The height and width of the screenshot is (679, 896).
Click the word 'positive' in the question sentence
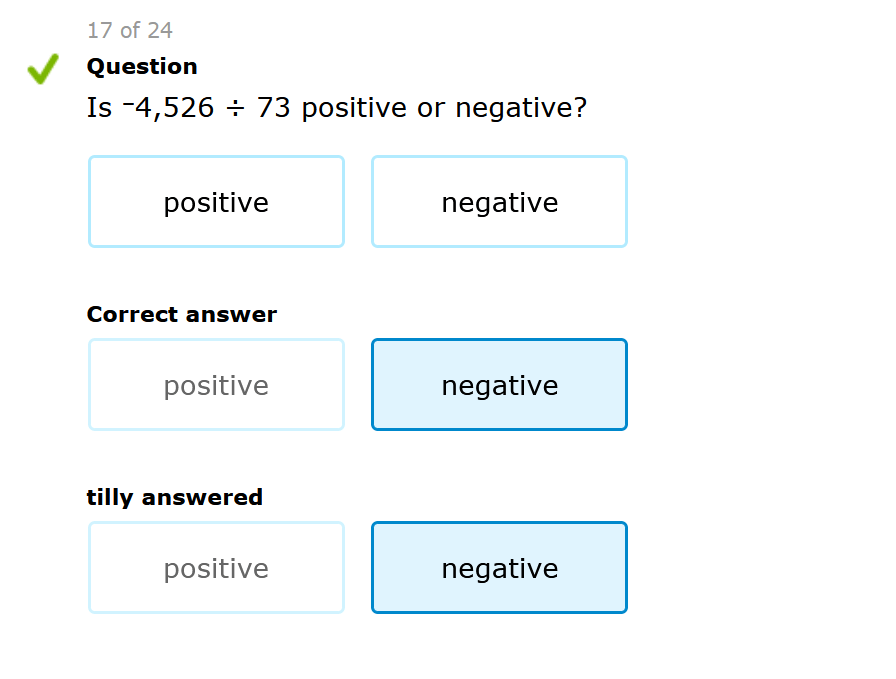[354, 109]
